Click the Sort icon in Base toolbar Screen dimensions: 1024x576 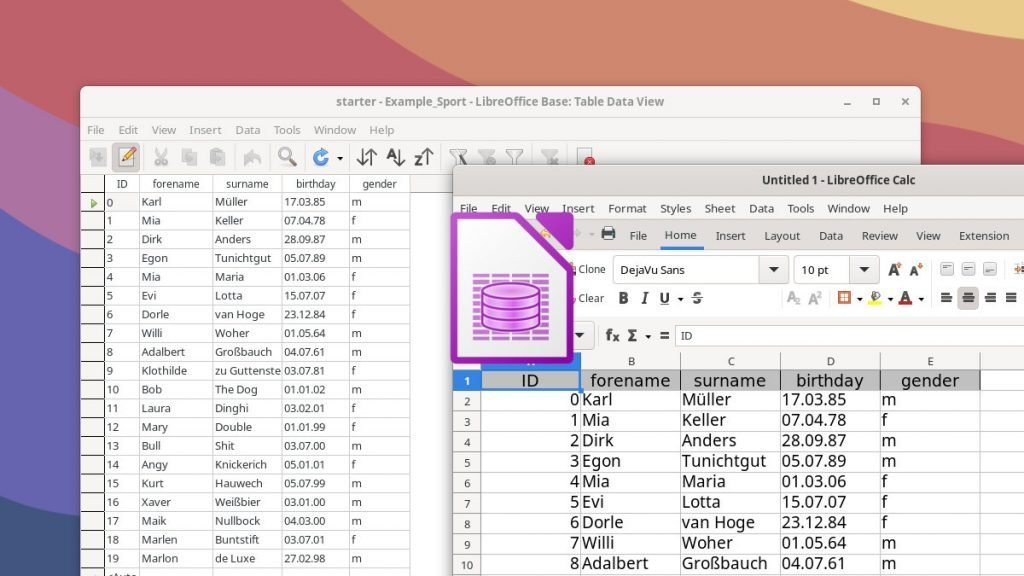click(366, 157)
